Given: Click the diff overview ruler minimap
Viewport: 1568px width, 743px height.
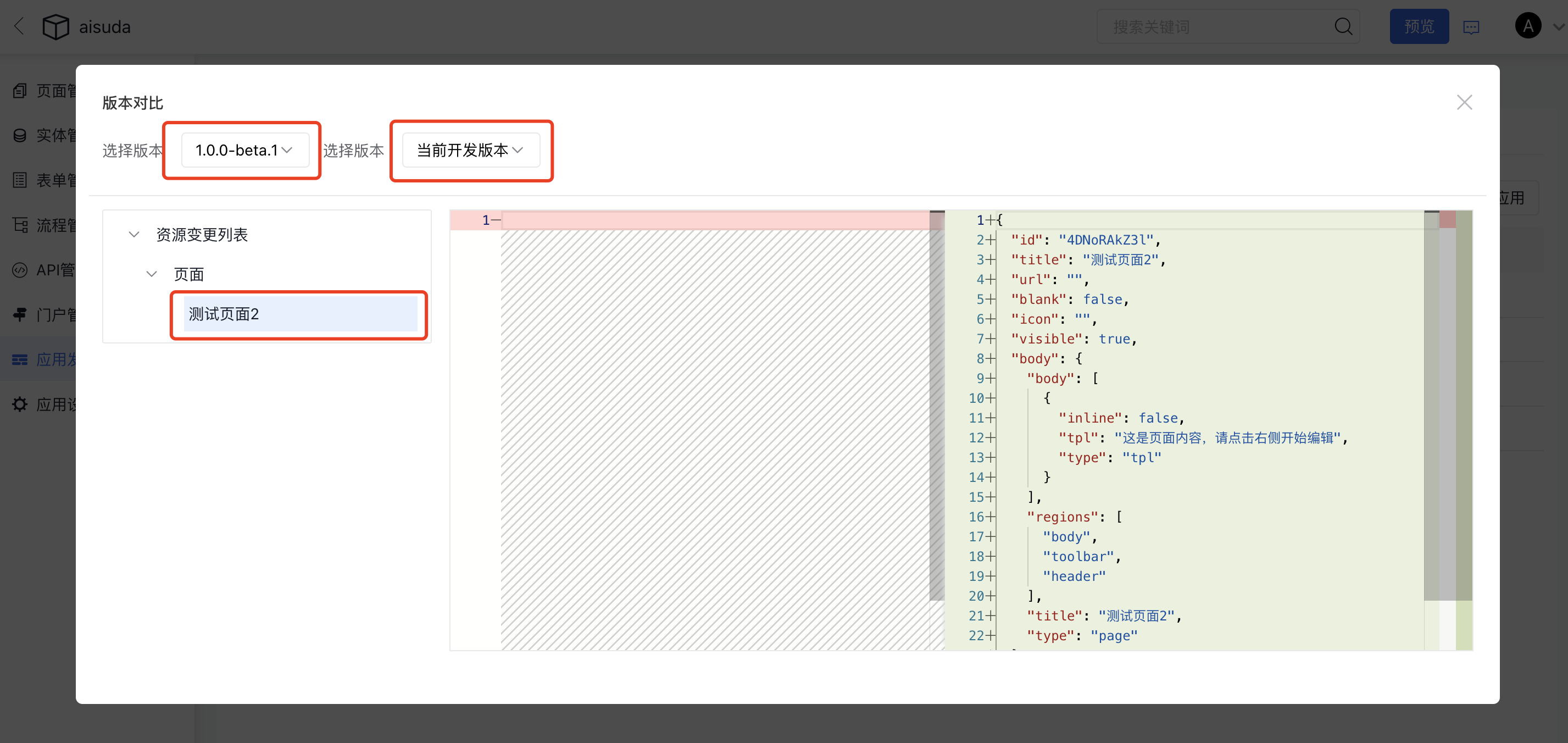Looking at the screenshot, I should [x=1456, y=430].
